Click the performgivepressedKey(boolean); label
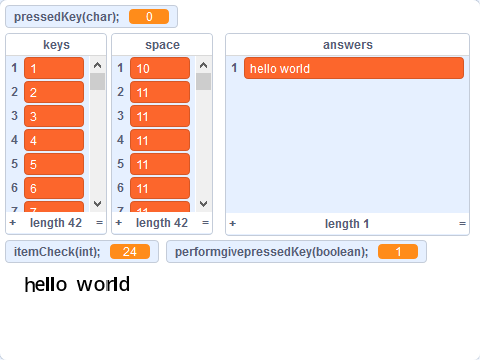 pos(272,252)
